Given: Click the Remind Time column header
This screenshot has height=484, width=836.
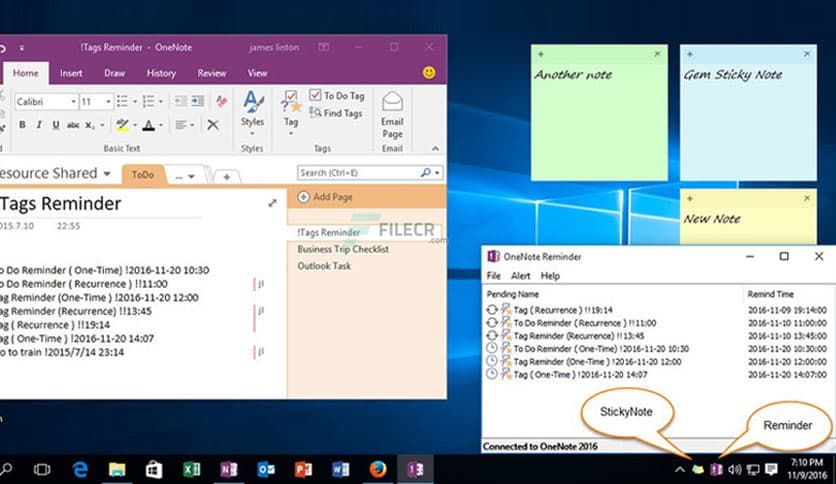Looking at the screenshot, I should (770, 294).
